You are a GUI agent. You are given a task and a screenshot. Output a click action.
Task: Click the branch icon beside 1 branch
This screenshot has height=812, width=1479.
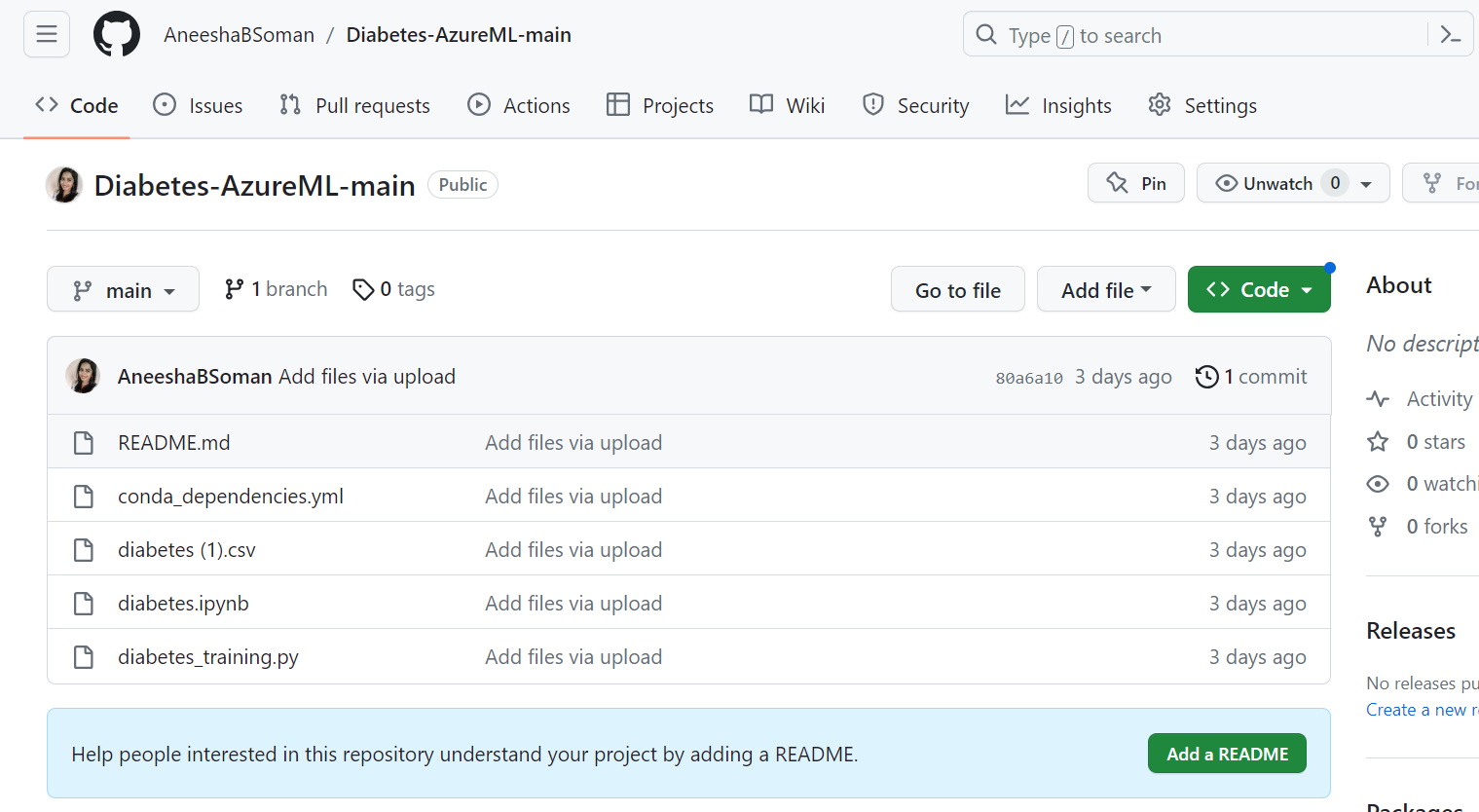234,289
